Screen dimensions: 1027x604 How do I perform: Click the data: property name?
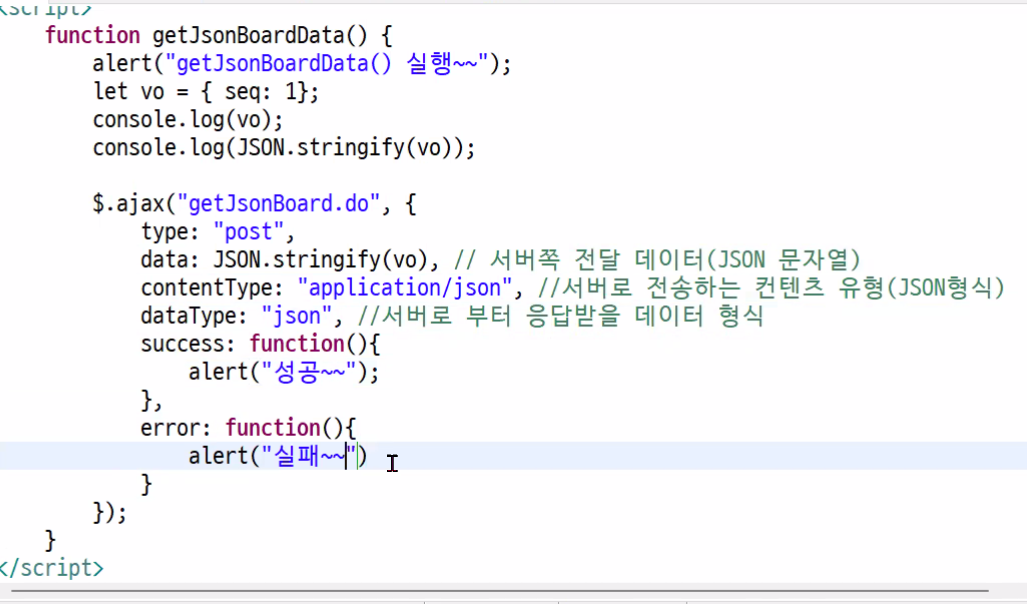pos(170,260)
